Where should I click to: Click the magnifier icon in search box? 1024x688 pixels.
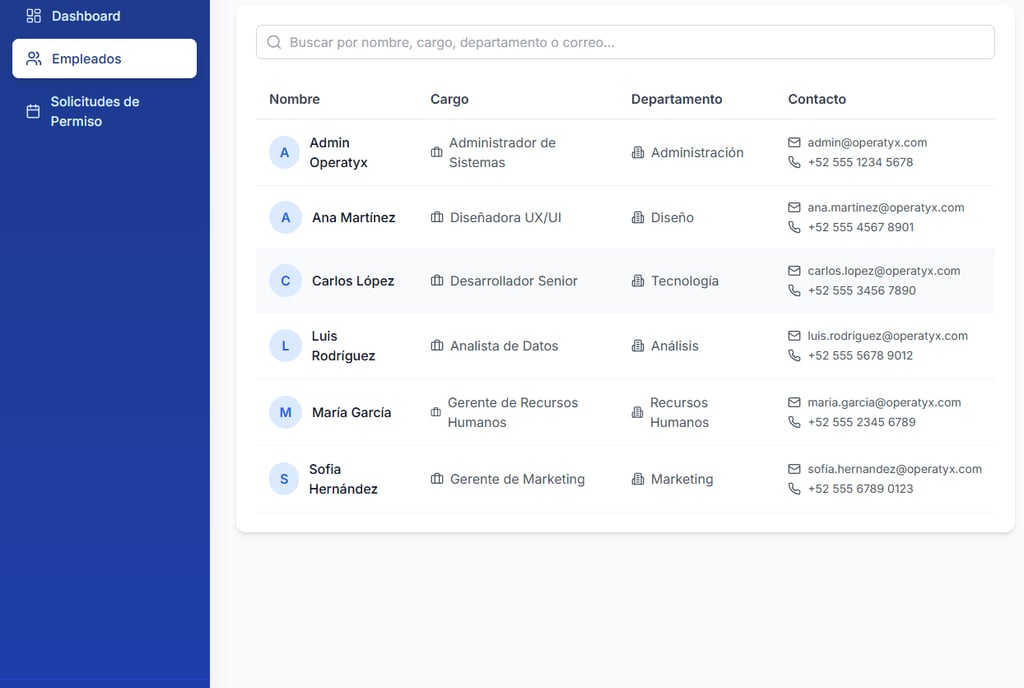coord(274,42)
